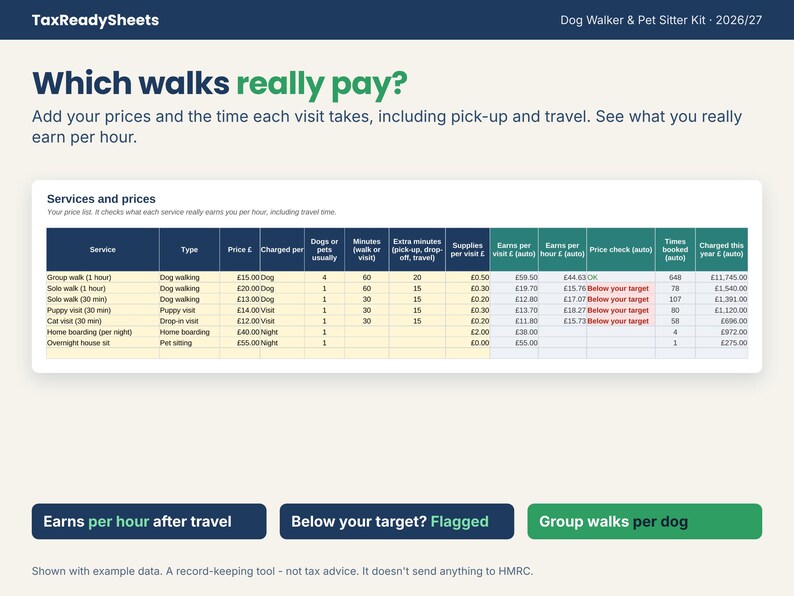Click the 'Service' column header
The height and width of the screenshot is (596, 794).
coord(103,250)
